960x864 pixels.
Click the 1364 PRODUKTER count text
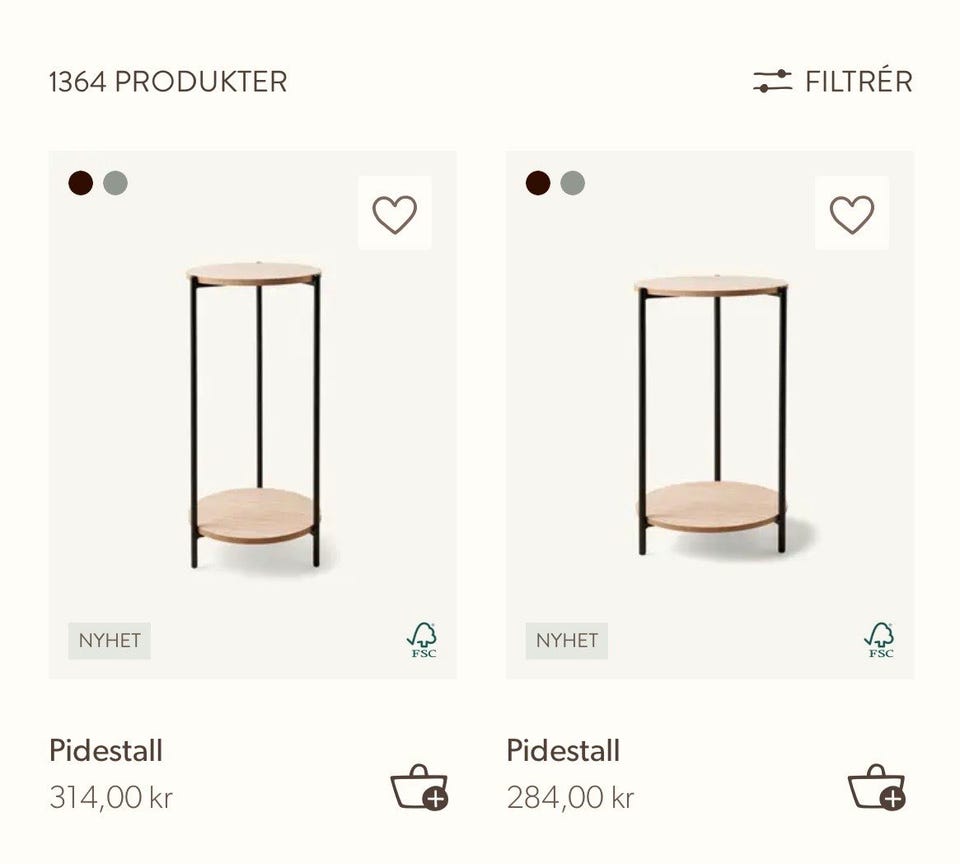pos(168,81)
